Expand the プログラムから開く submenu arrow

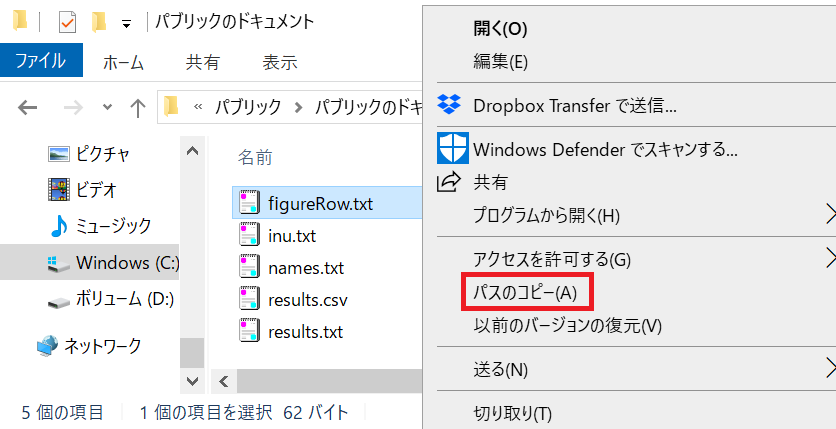828,214
